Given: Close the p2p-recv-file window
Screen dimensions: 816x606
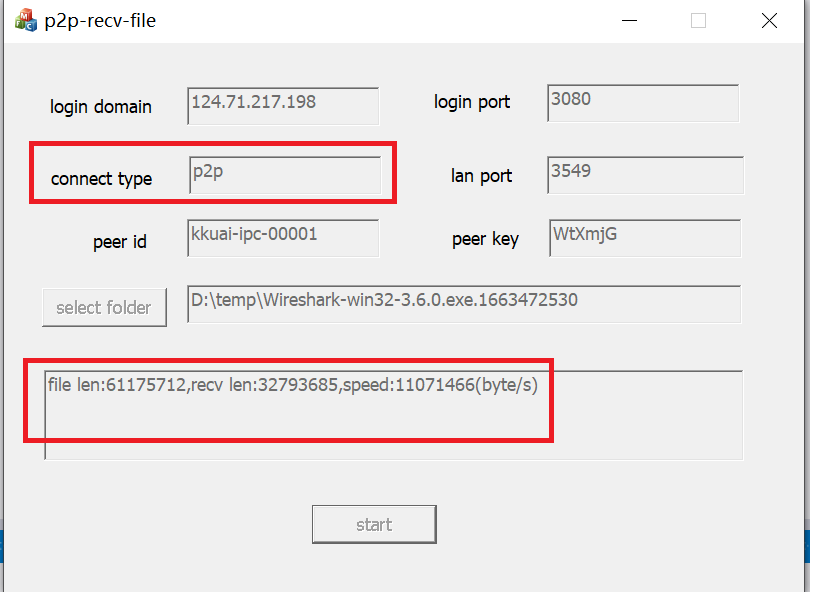Looking at the screenshot, I should 768,21.
